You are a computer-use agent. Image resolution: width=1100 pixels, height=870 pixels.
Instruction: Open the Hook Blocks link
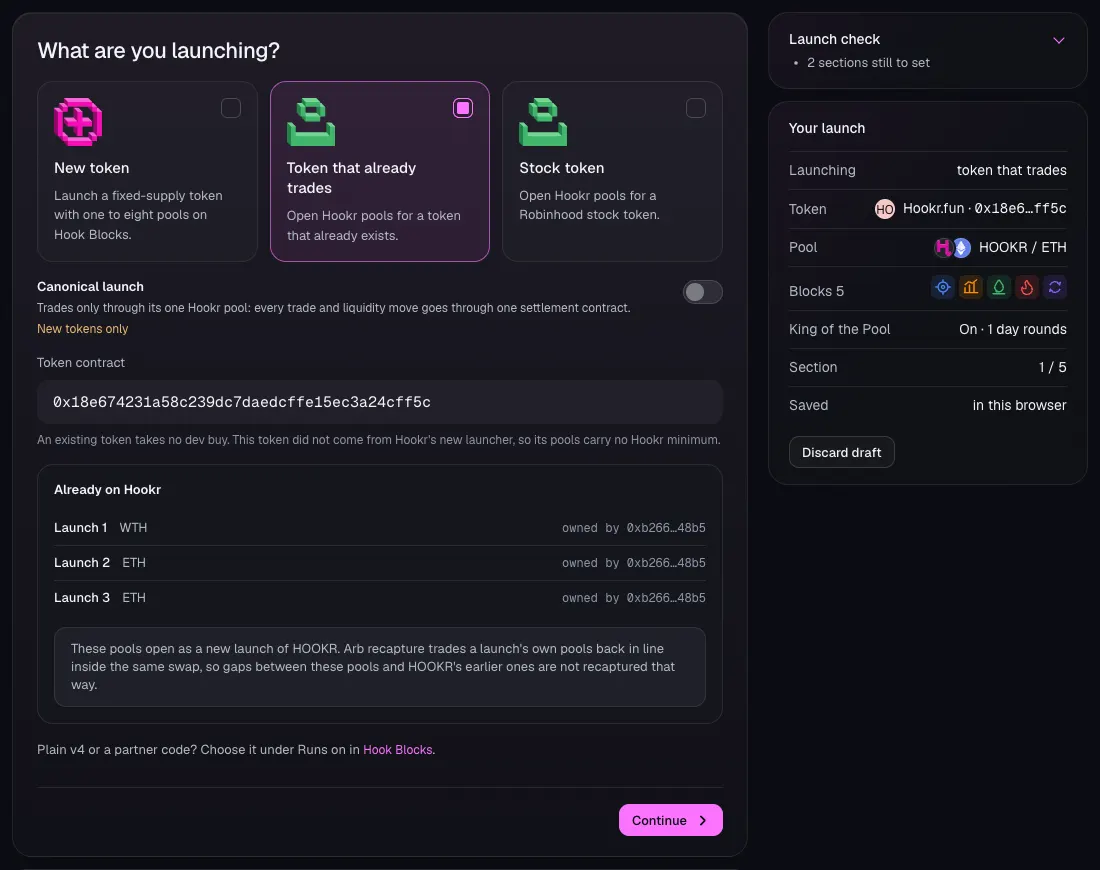point(398,749)
